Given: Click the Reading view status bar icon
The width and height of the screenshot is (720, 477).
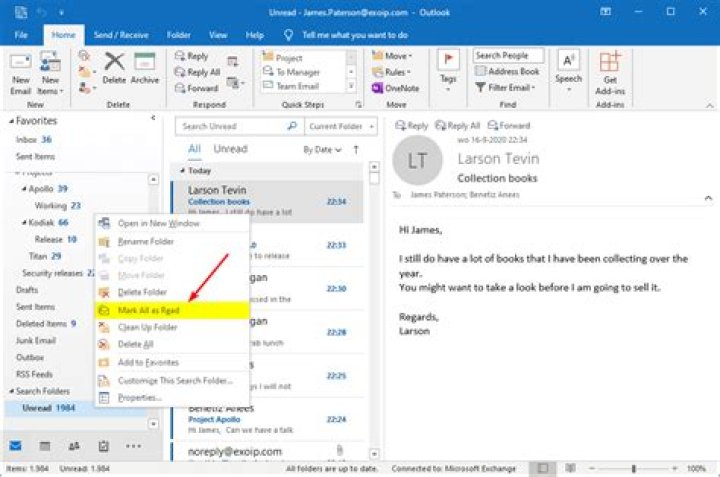Looking at the screenshot, I should 570,468.
